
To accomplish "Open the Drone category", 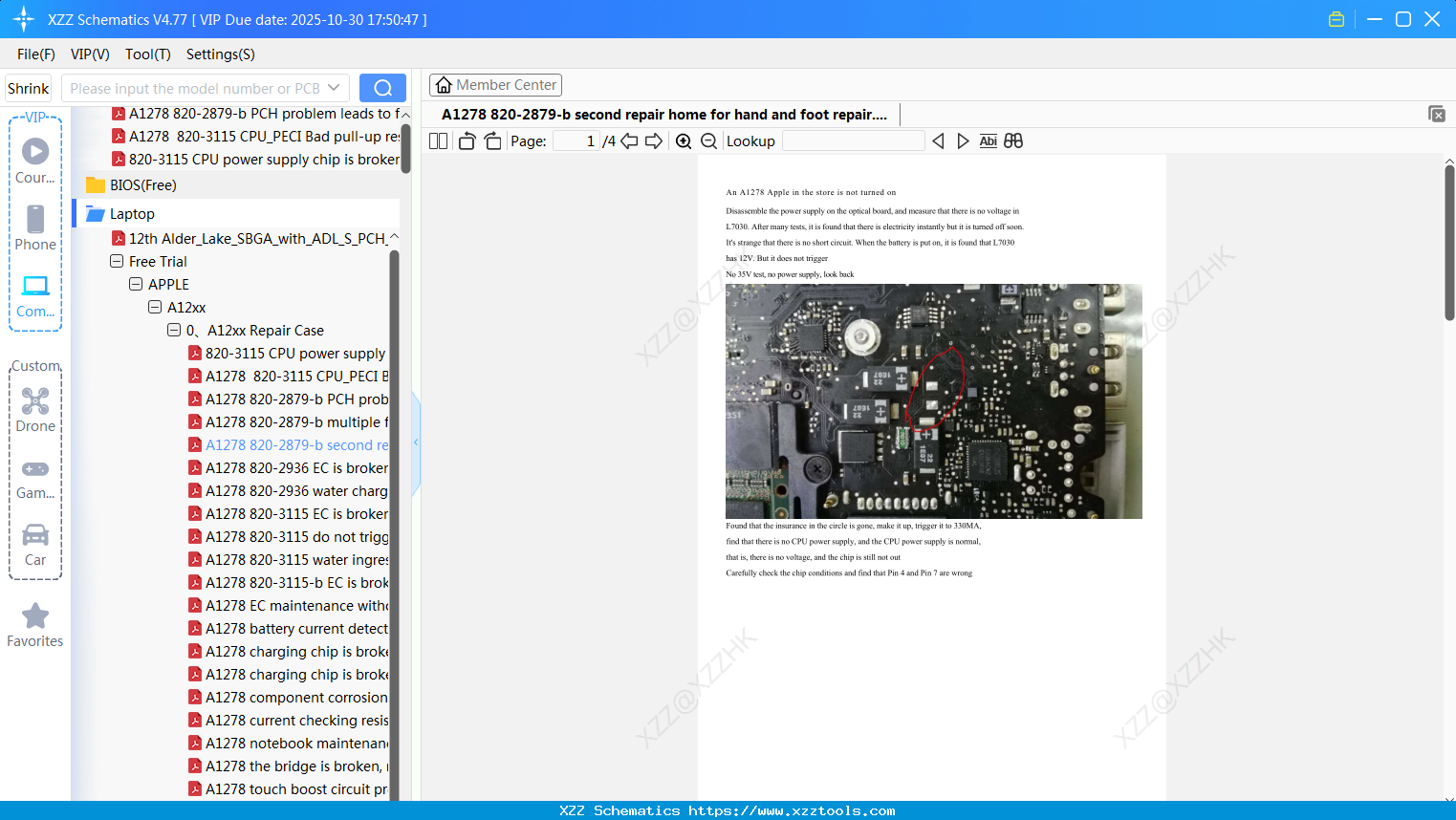I will [x=35, y=409].
